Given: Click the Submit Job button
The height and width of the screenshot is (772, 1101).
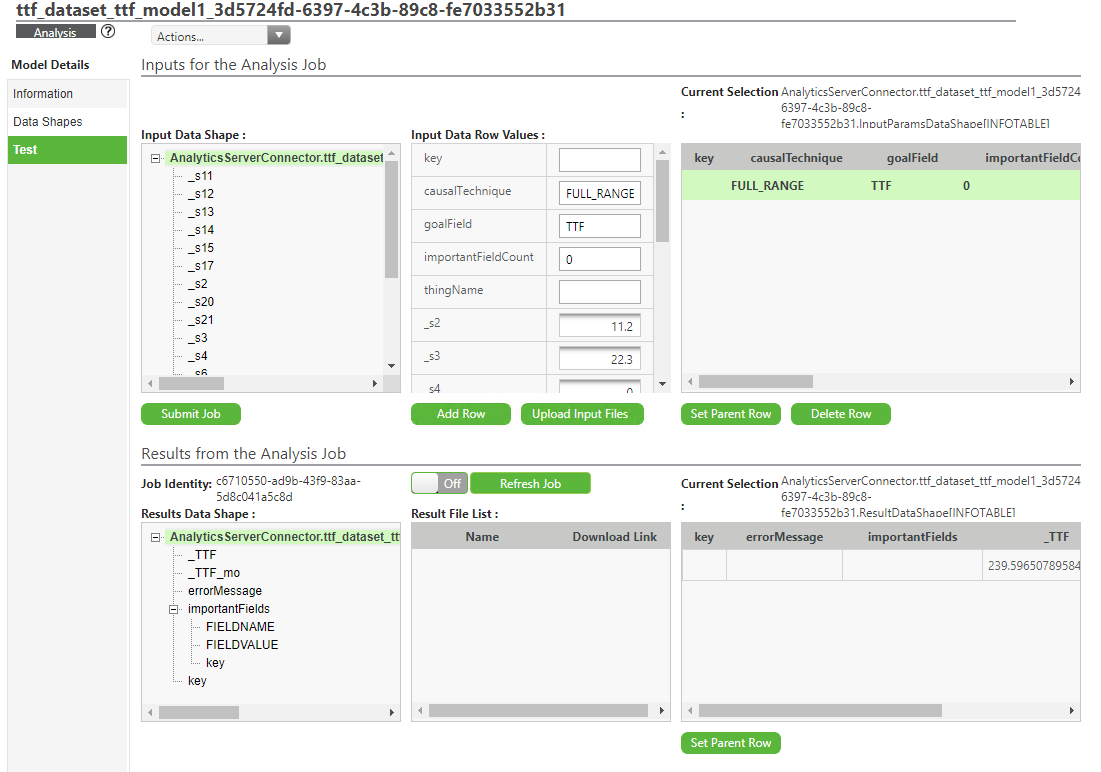Looking at the screenshot, I should pyautogui.click(x=190, y=413).
